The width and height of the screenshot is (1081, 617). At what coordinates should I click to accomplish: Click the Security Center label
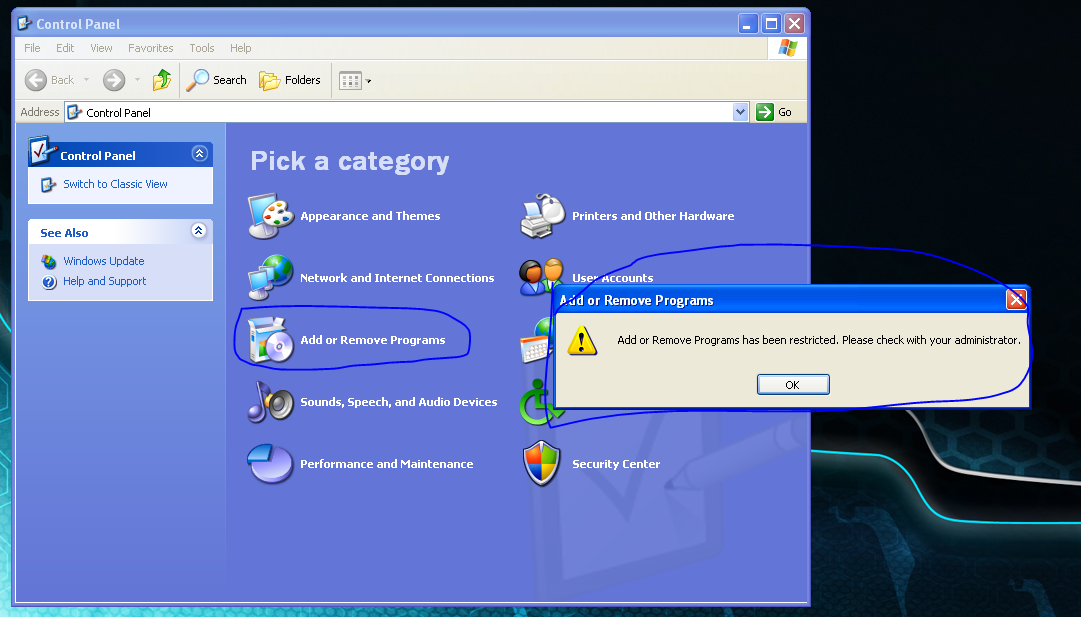[616, 464]
